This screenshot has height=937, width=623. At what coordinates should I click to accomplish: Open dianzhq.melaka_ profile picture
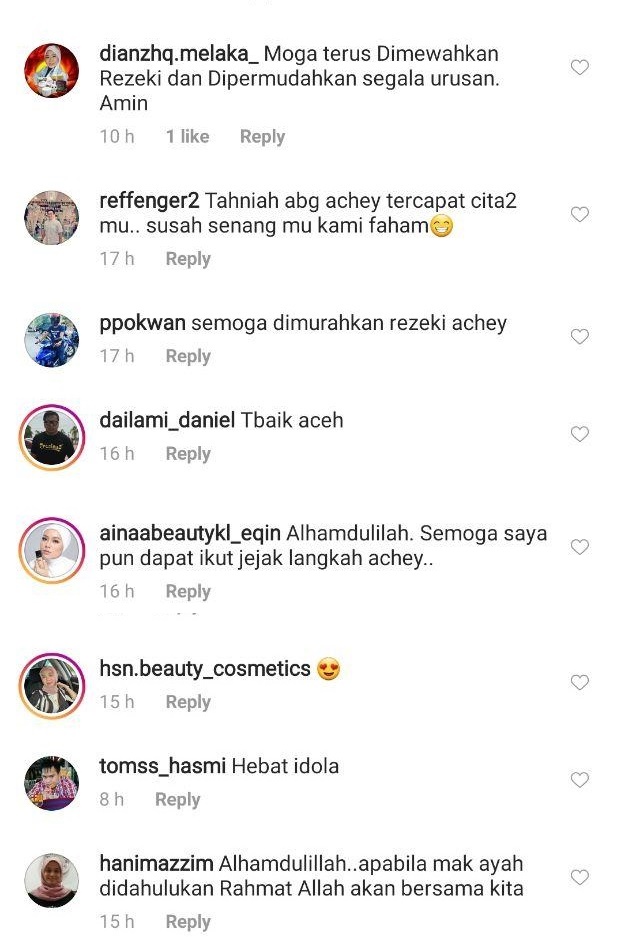click(51, 71)
